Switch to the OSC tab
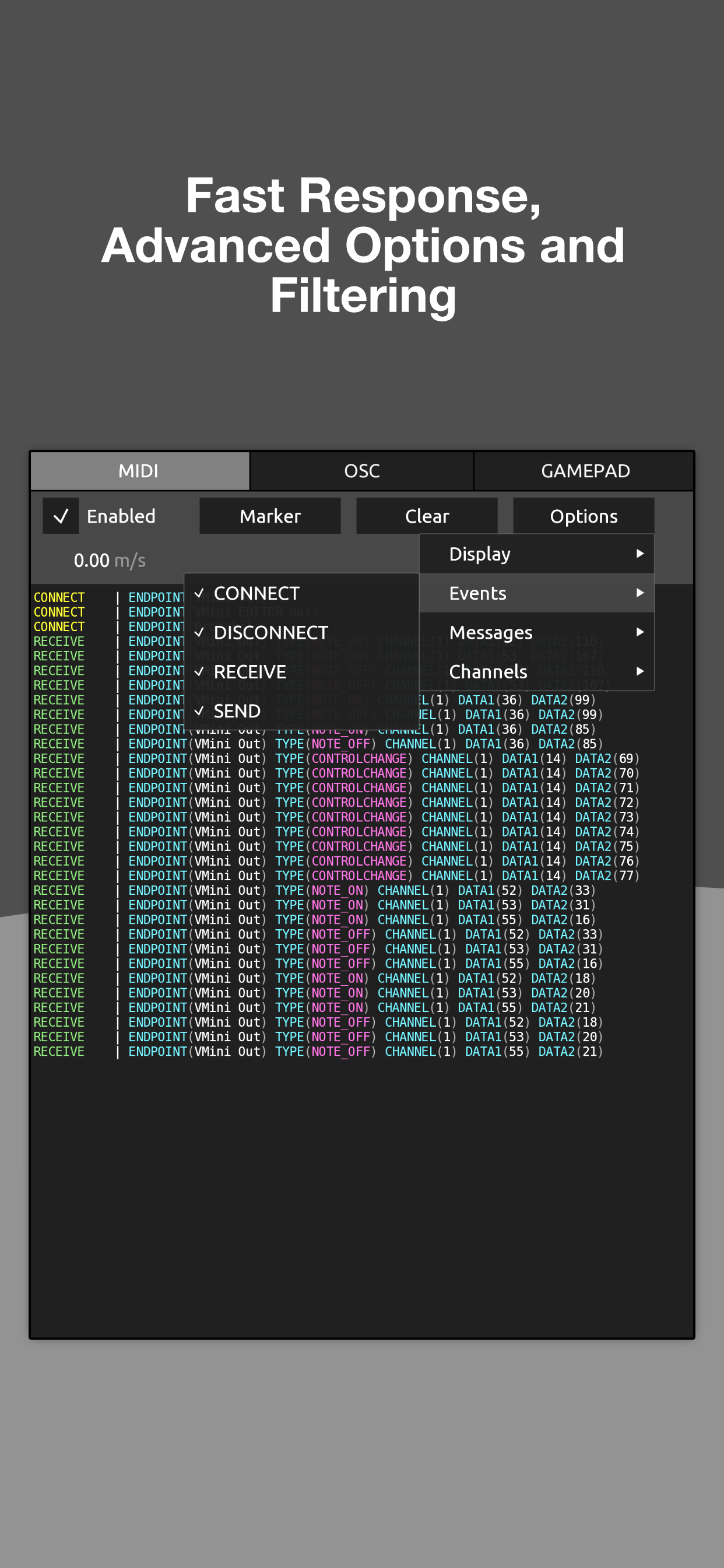Image resolution: width=724 pixels, height=1568 pixels. pos(362,471)
